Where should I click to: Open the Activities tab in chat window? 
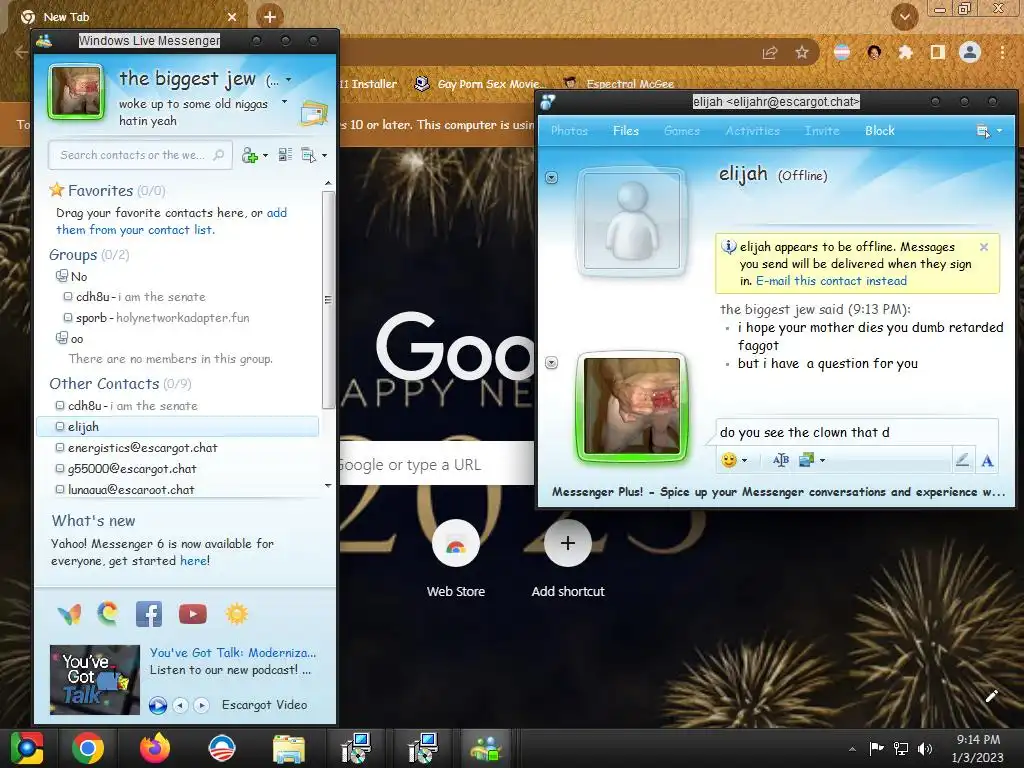[752, 131]
